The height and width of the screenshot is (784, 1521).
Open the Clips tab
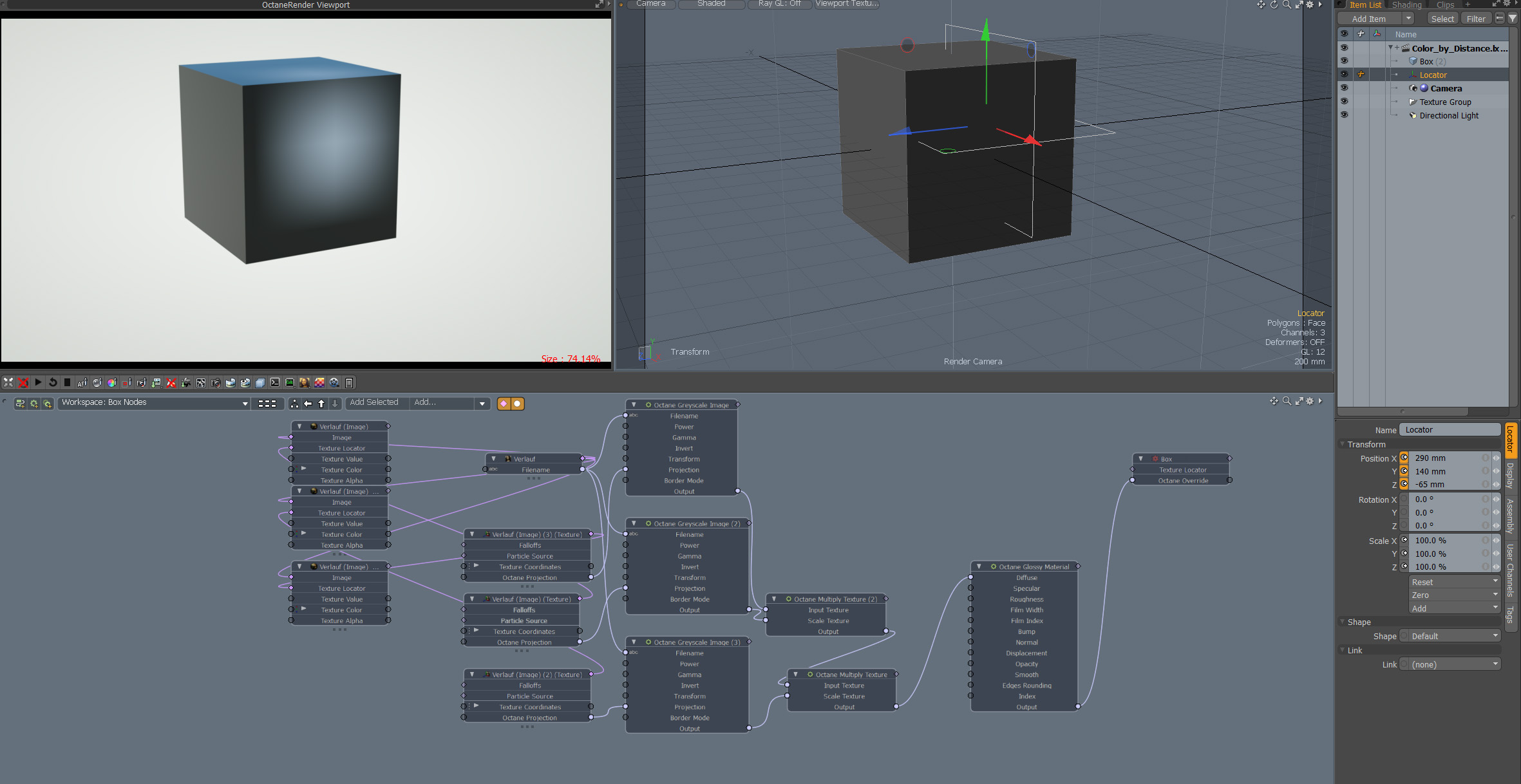tap(1445, 5)
